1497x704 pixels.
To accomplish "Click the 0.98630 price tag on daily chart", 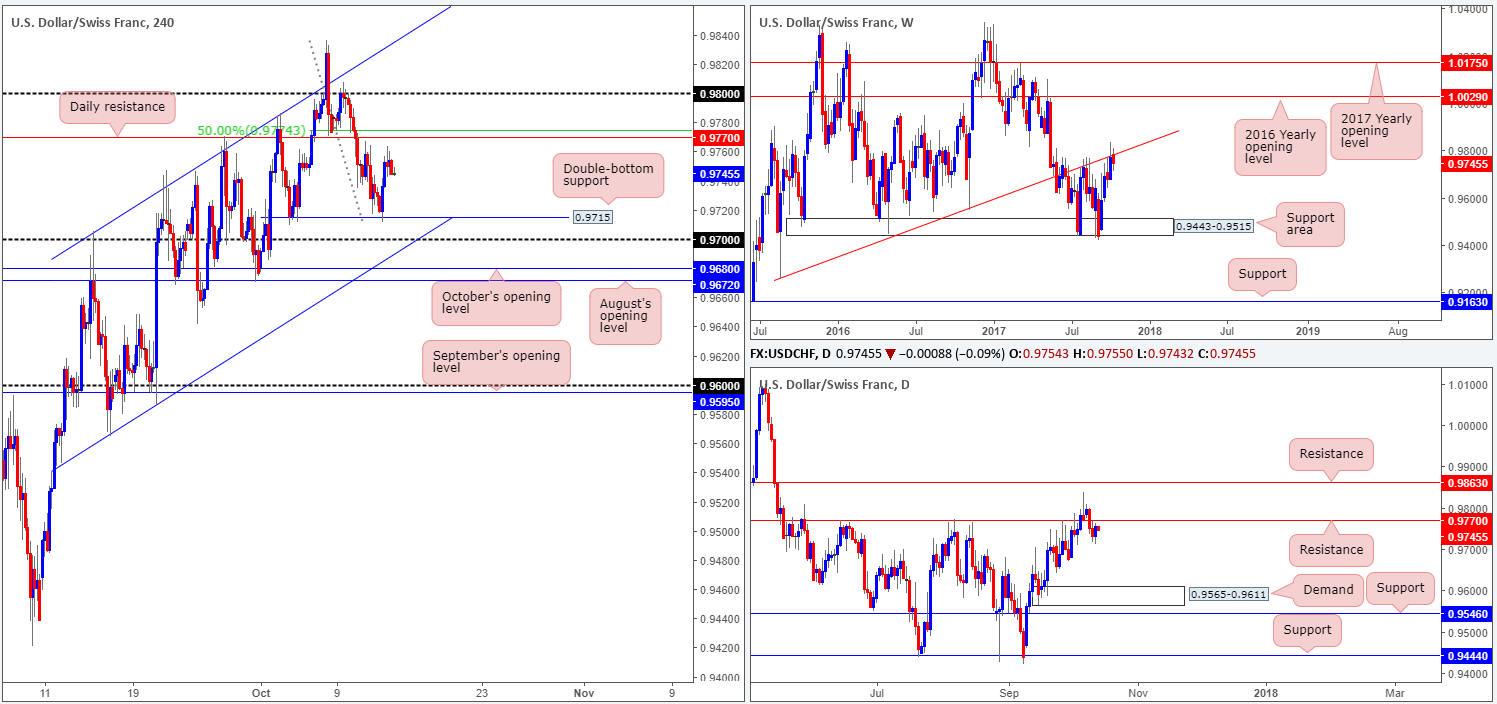I will pos(1467,482).
